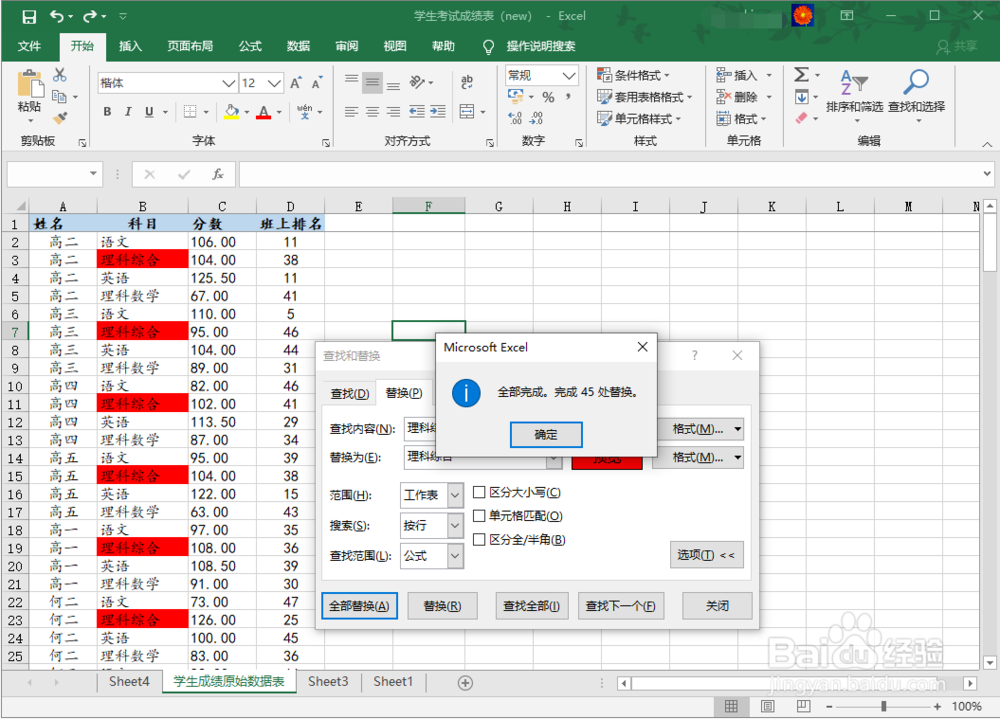The image size is (1000, 719).
Task: Click the wrap text icon
Action: pyautogui.click(x=467, y=82)
